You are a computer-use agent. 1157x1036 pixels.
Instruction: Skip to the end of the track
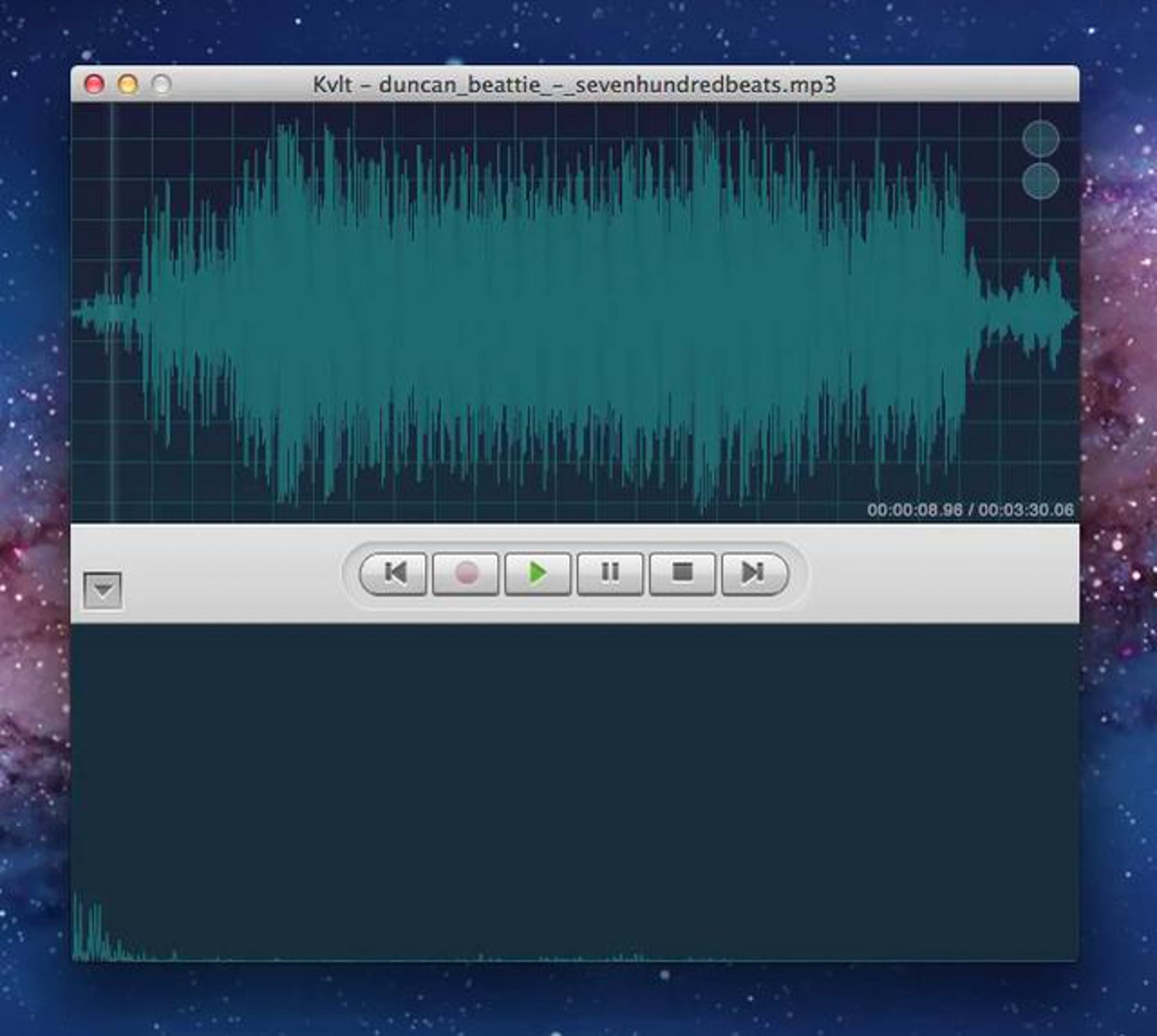tap(754, 573)
